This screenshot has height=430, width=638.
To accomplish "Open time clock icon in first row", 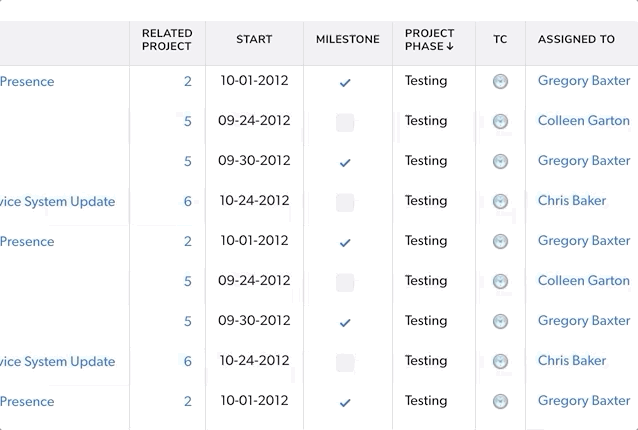I will [x=500, y=81].
